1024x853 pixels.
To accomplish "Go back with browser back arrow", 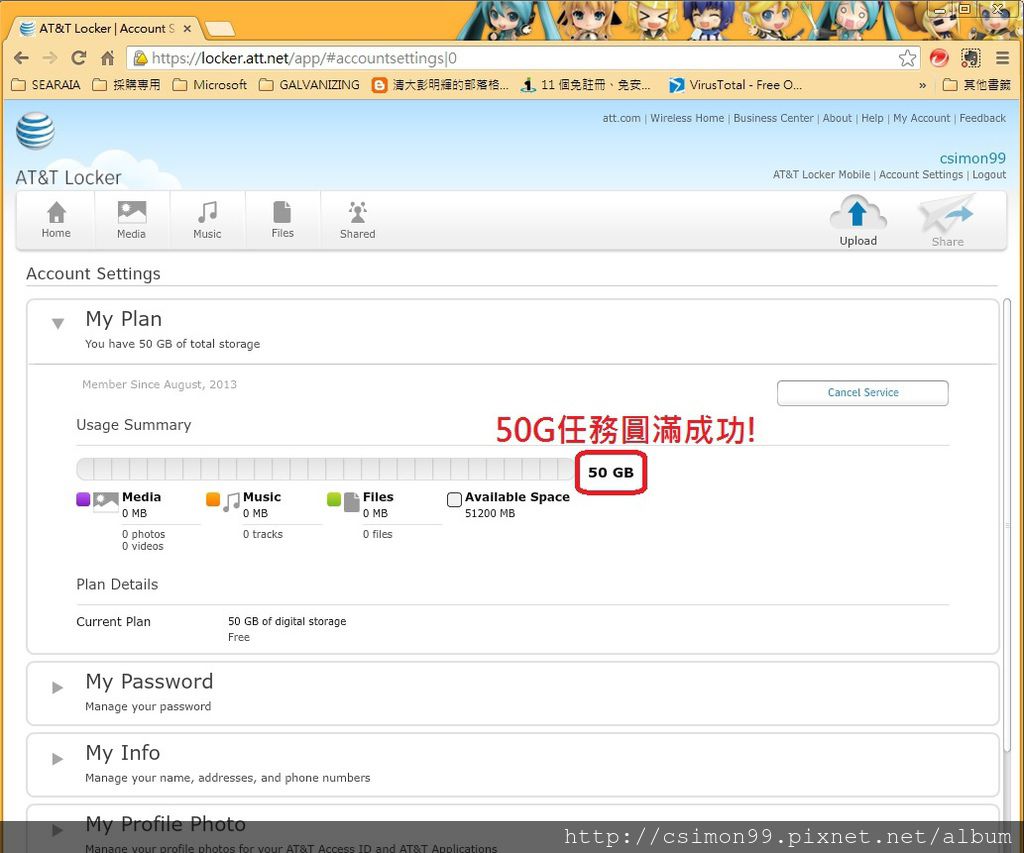I will point(22,58).
